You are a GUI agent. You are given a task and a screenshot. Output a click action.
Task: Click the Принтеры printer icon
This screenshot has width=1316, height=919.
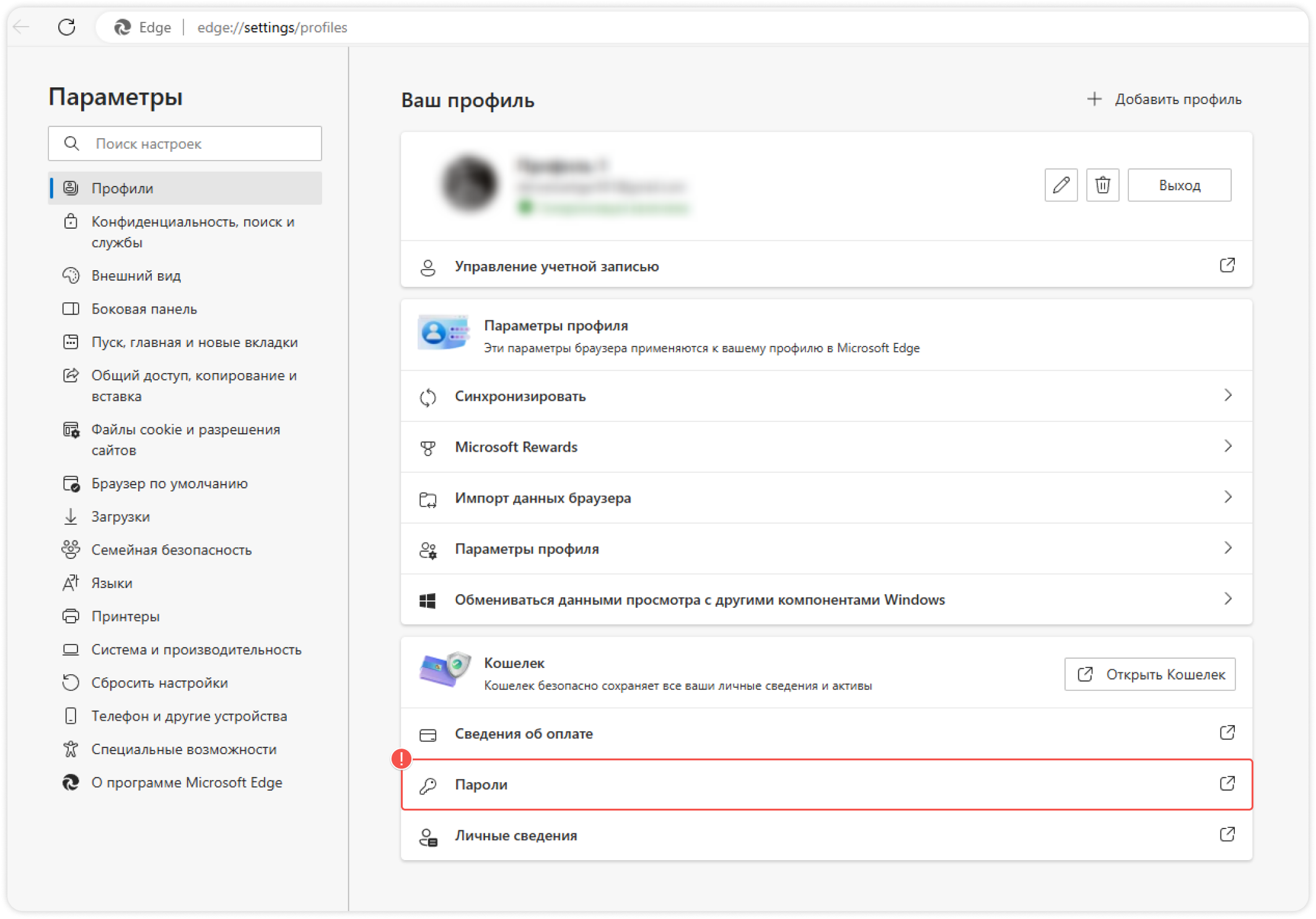pos(71,617)
